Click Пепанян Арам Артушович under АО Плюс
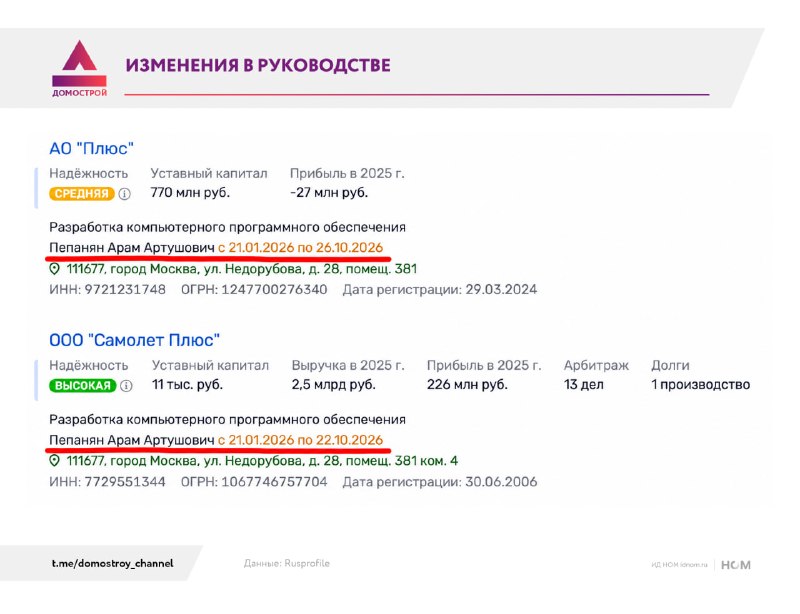The image size is (800, 614). pos(132,248)
